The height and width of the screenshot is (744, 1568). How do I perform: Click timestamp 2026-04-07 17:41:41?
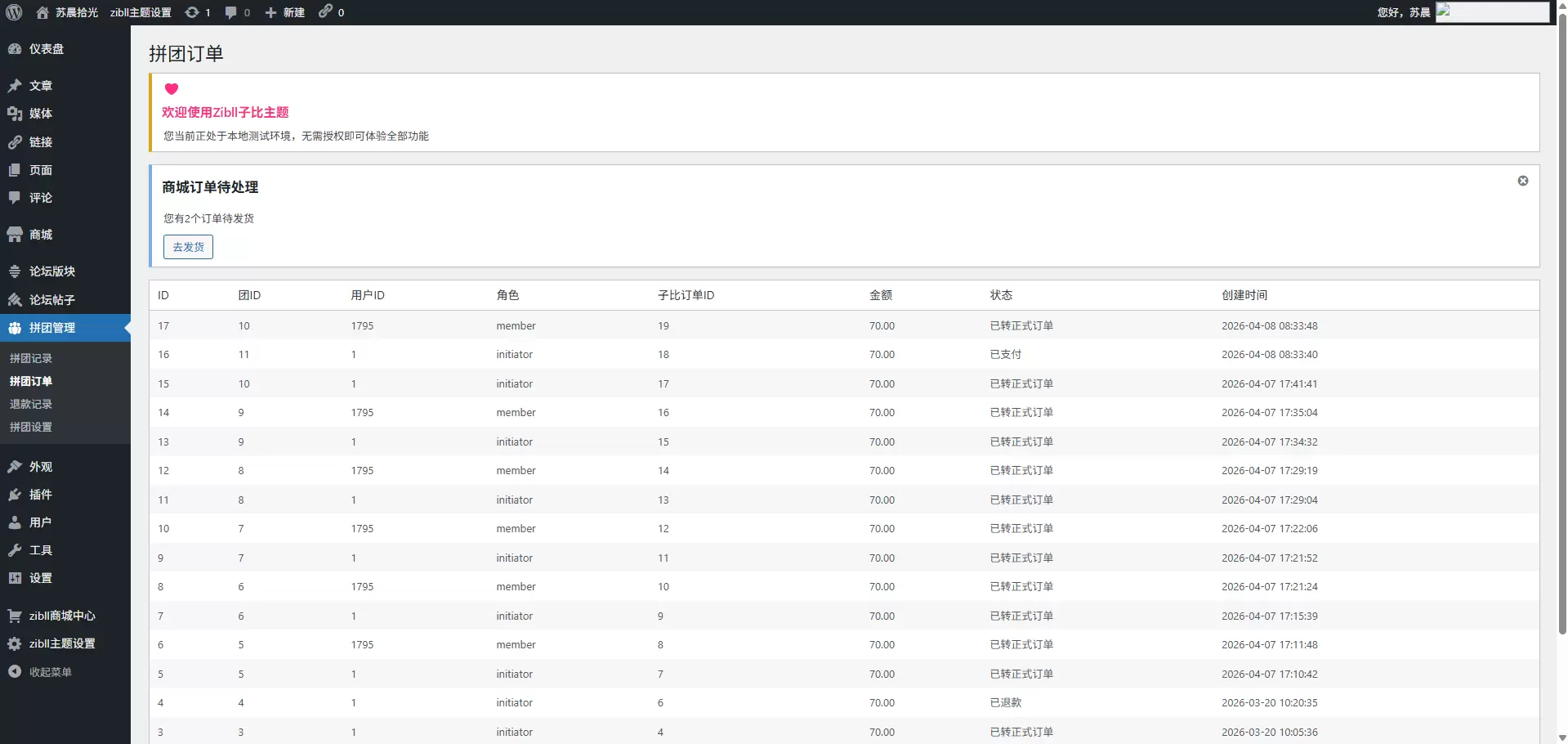coord(1270,384)
